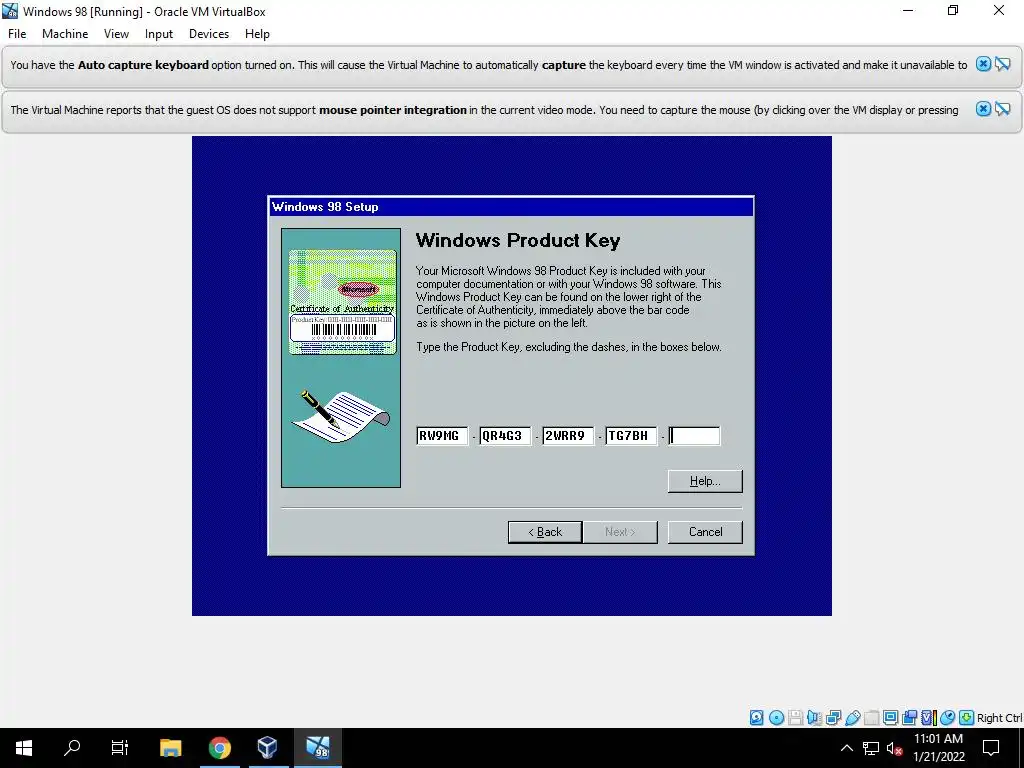Click the recording status icon

click(910, 718)
